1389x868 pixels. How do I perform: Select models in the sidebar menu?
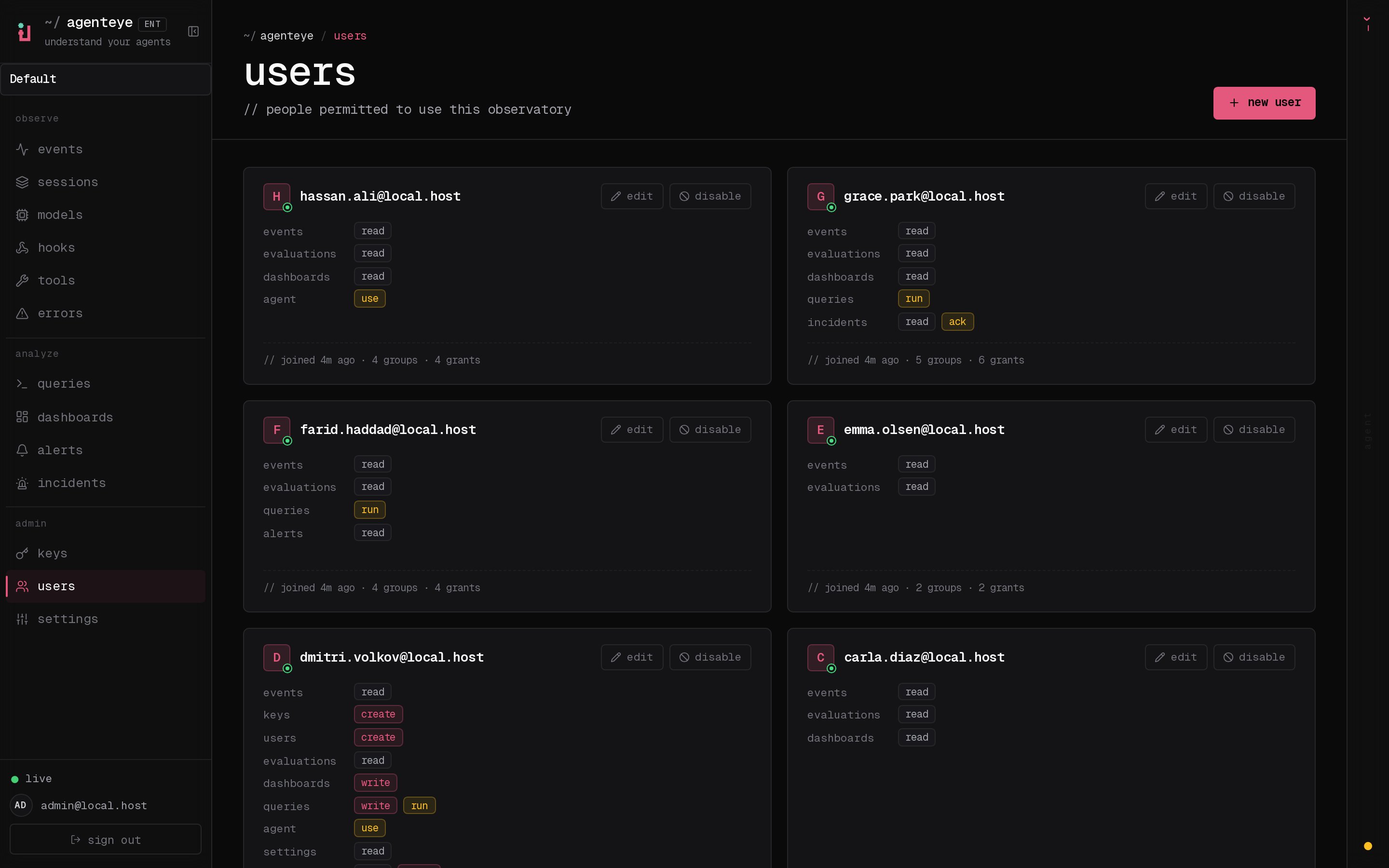(106, 215)
